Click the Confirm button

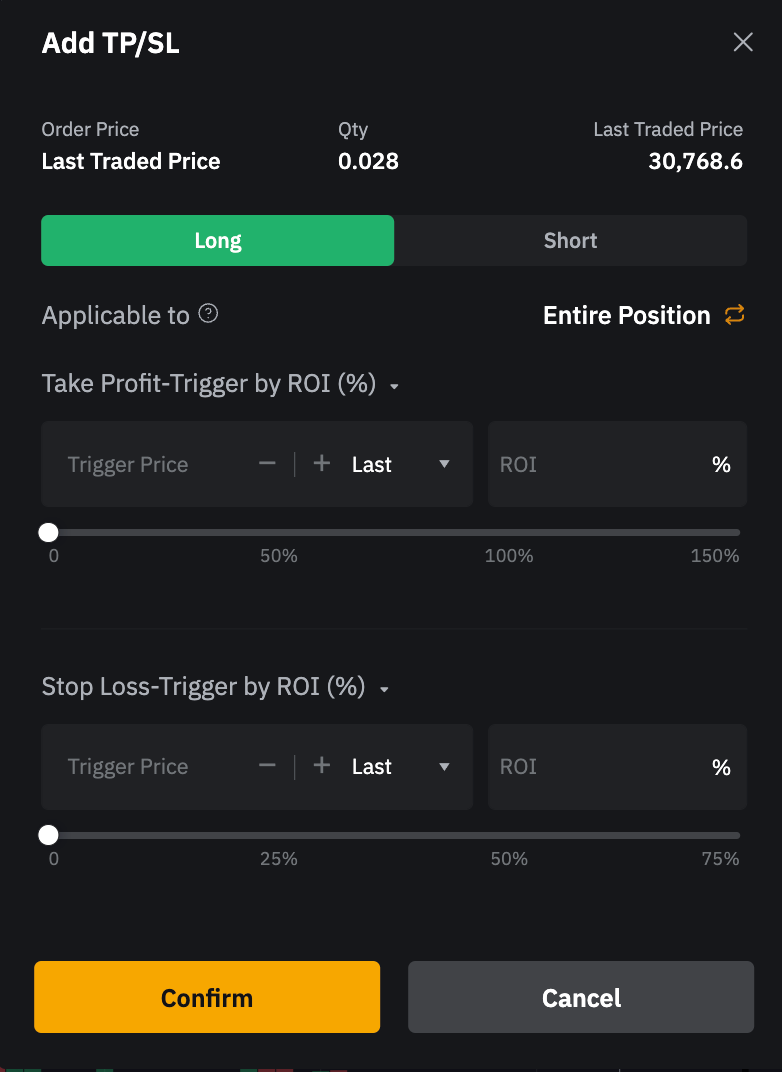tap(207, 997)
